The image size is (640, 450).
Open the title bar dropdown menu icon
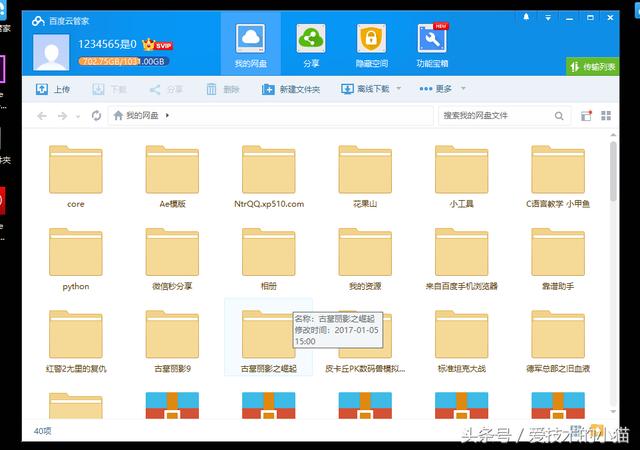pos(548,18)
